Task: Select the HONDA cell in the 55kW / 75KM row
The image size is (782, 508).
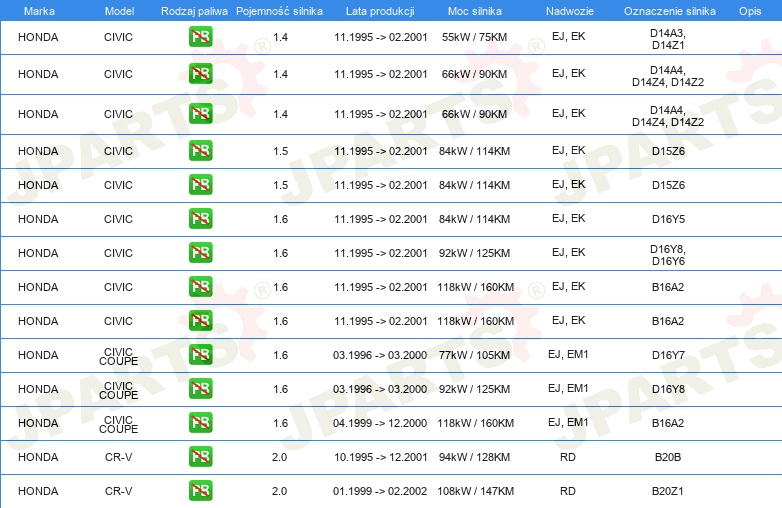Action: click(x=38, y=37)
